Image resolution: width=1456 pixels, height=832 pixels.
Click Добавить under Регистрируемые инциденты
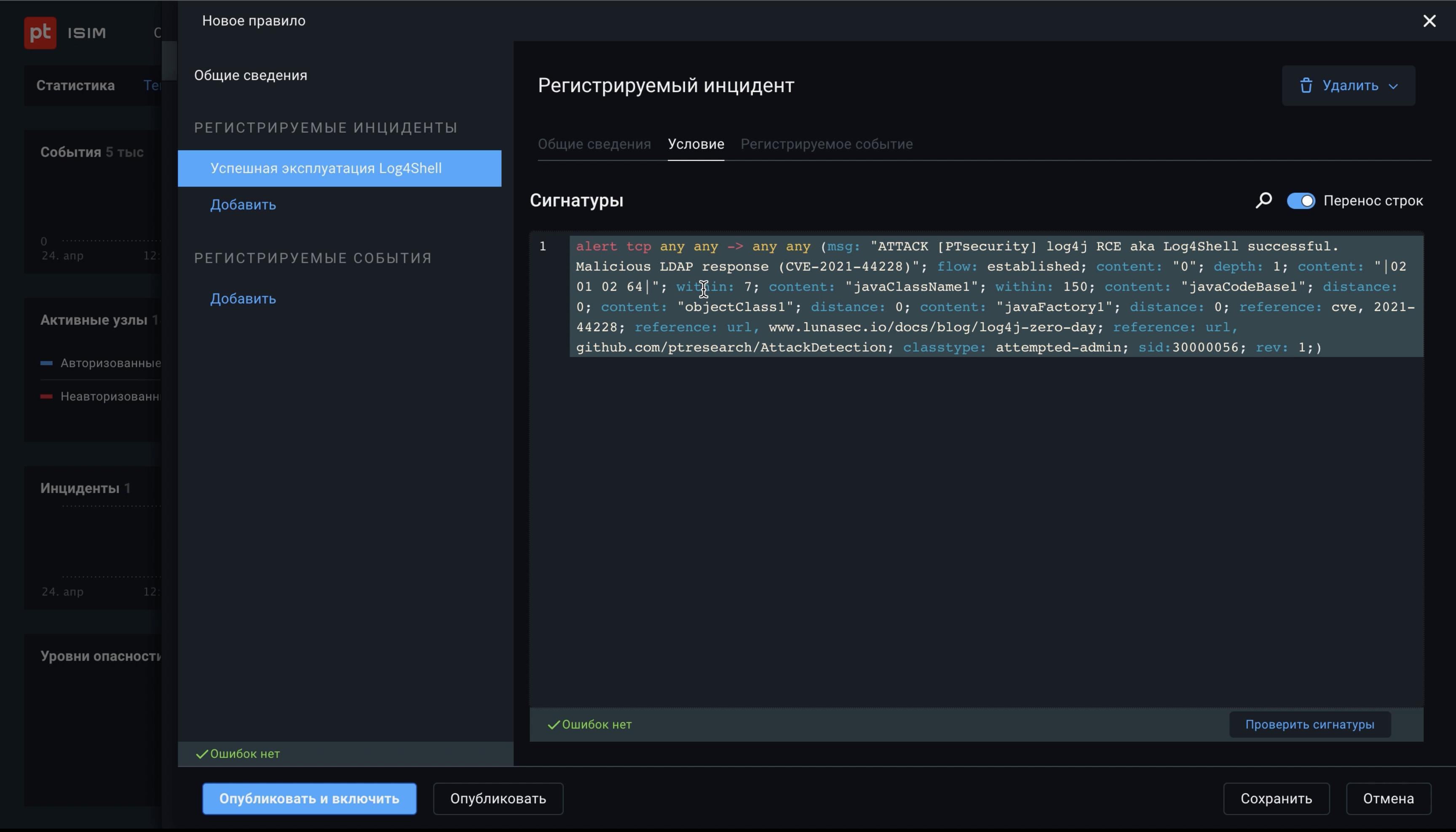pyautogui.click(x=243, y=205)
